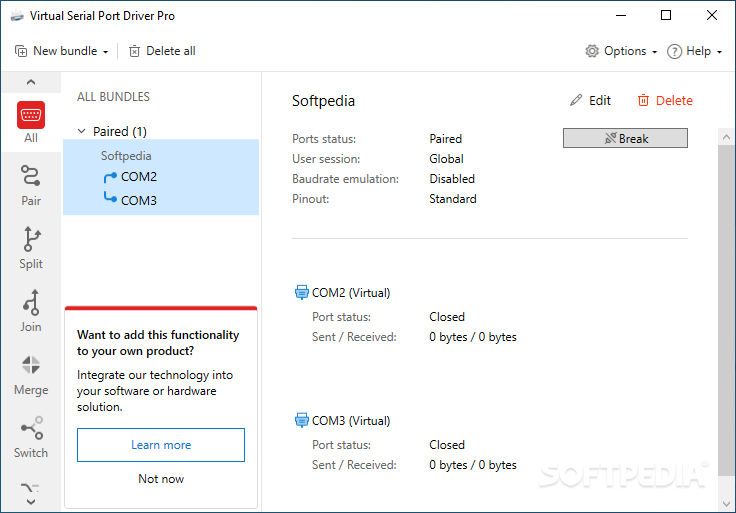
Task: Click the New bundle label
Action: click(x=65, y=51)
